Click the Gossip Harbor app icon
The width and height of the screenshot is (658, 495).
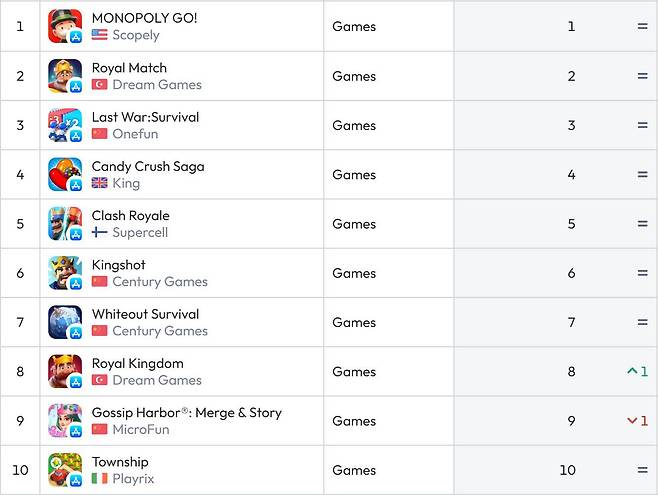65,421
